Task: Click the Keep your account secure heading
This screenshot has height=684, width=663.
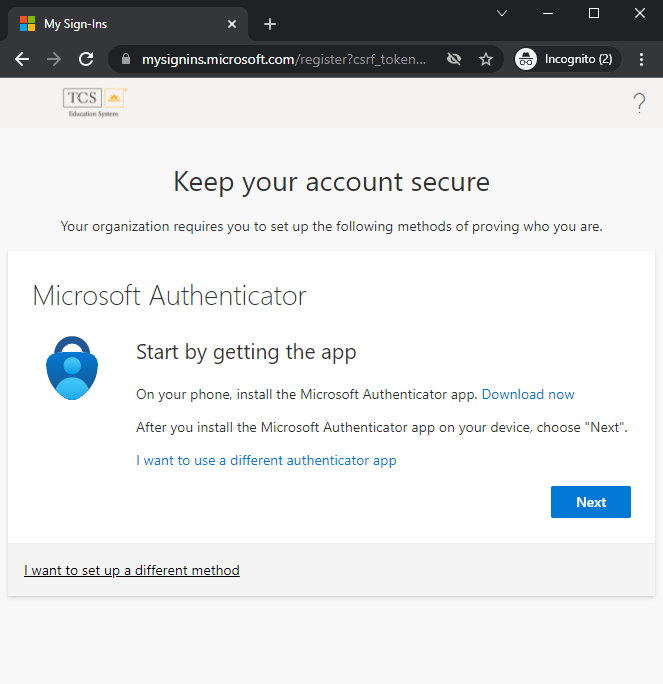Action: click(332, 182)
